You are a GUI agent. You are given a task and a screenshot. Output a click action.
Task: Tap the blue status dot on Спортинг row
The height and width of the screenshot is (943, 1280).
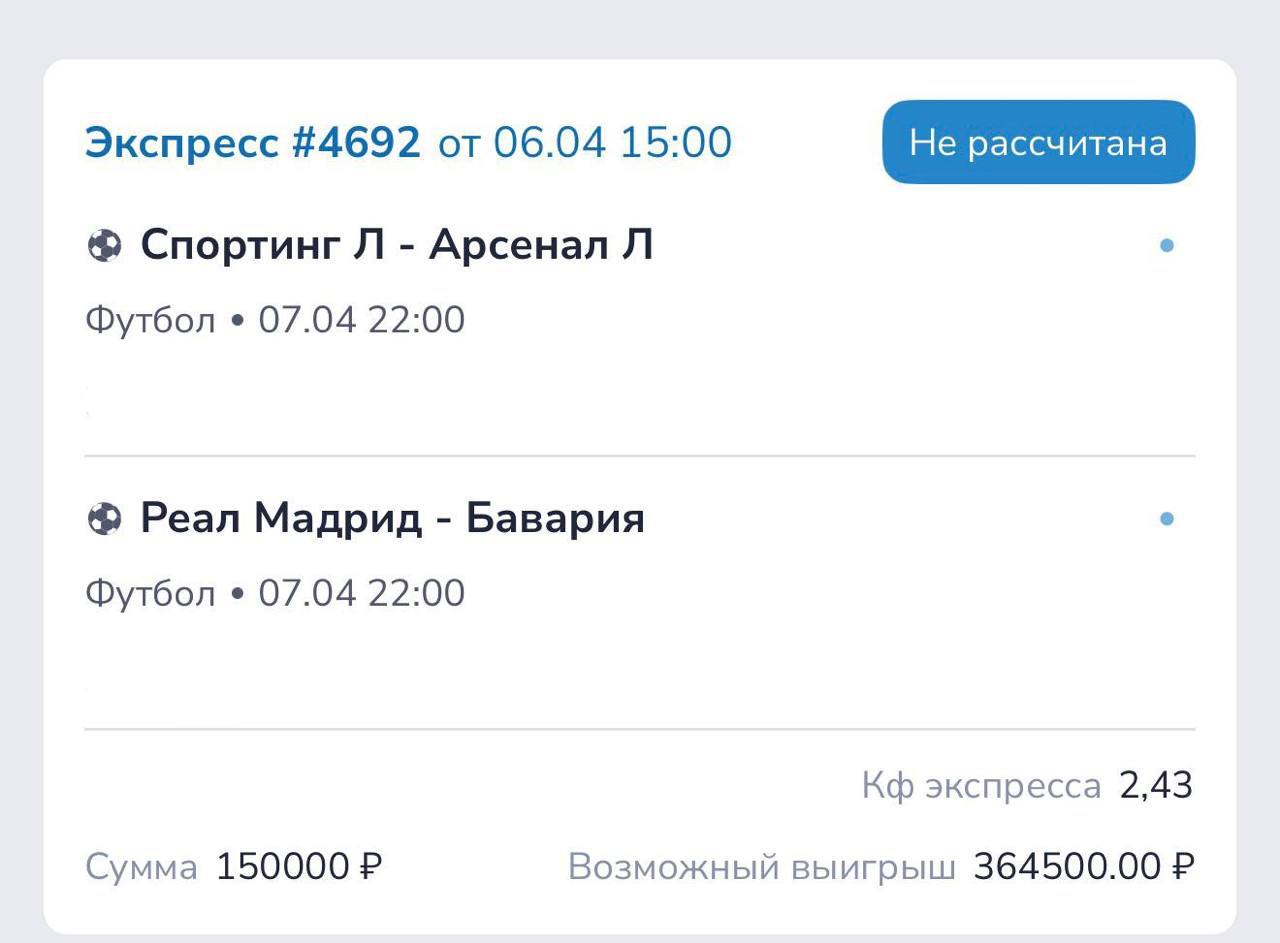pyautogui.click(x=1166, y=245)
